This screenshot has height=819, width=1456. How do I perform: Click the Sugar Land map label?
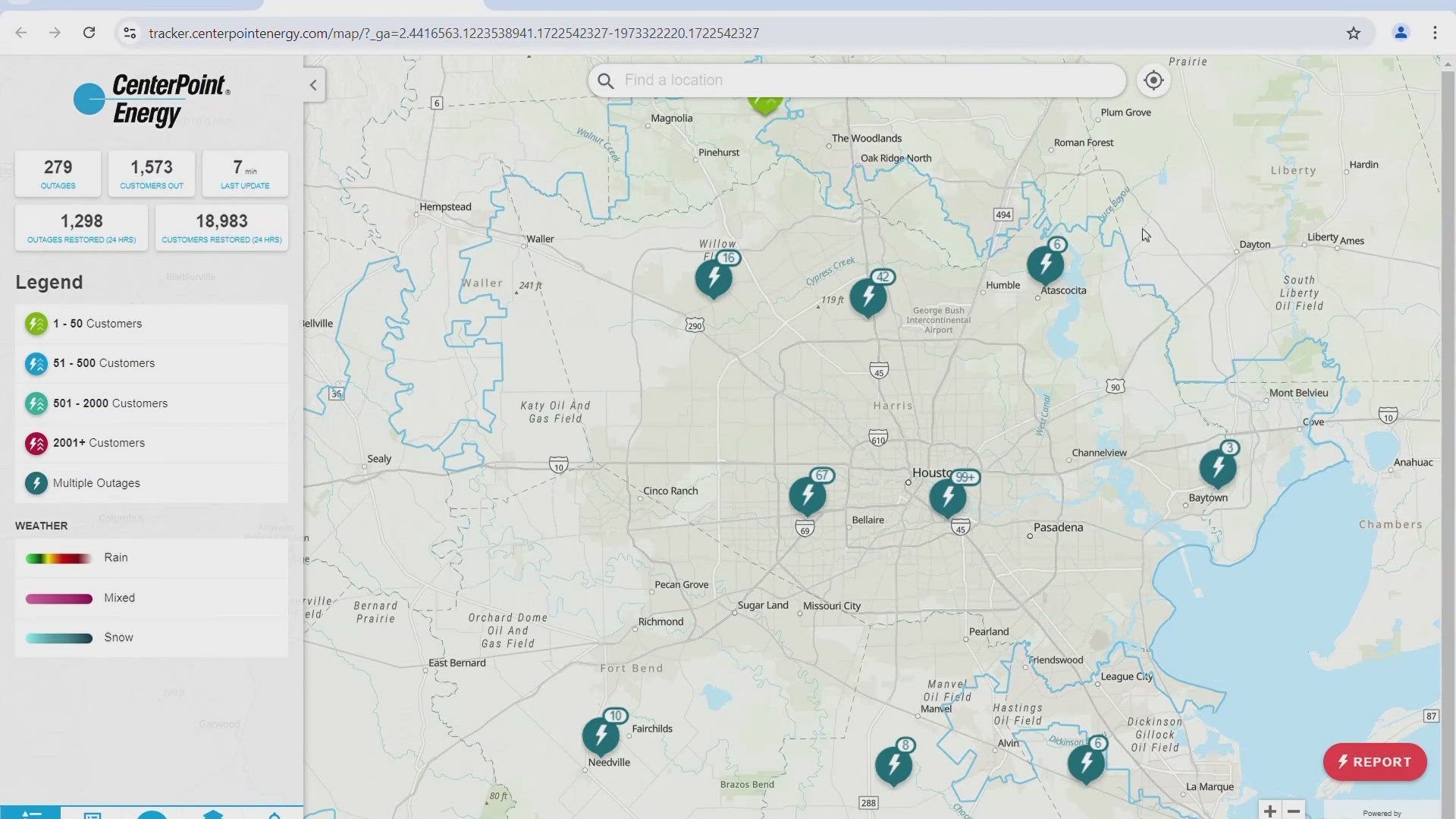[763, 605]
